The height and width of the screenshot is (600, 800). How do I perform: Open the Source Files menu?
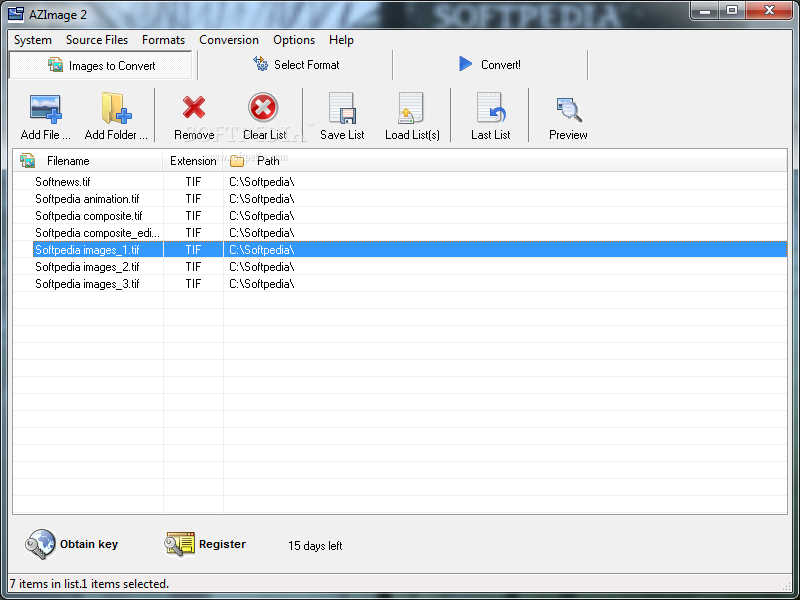pyautogui.click(x=97, y=40)
